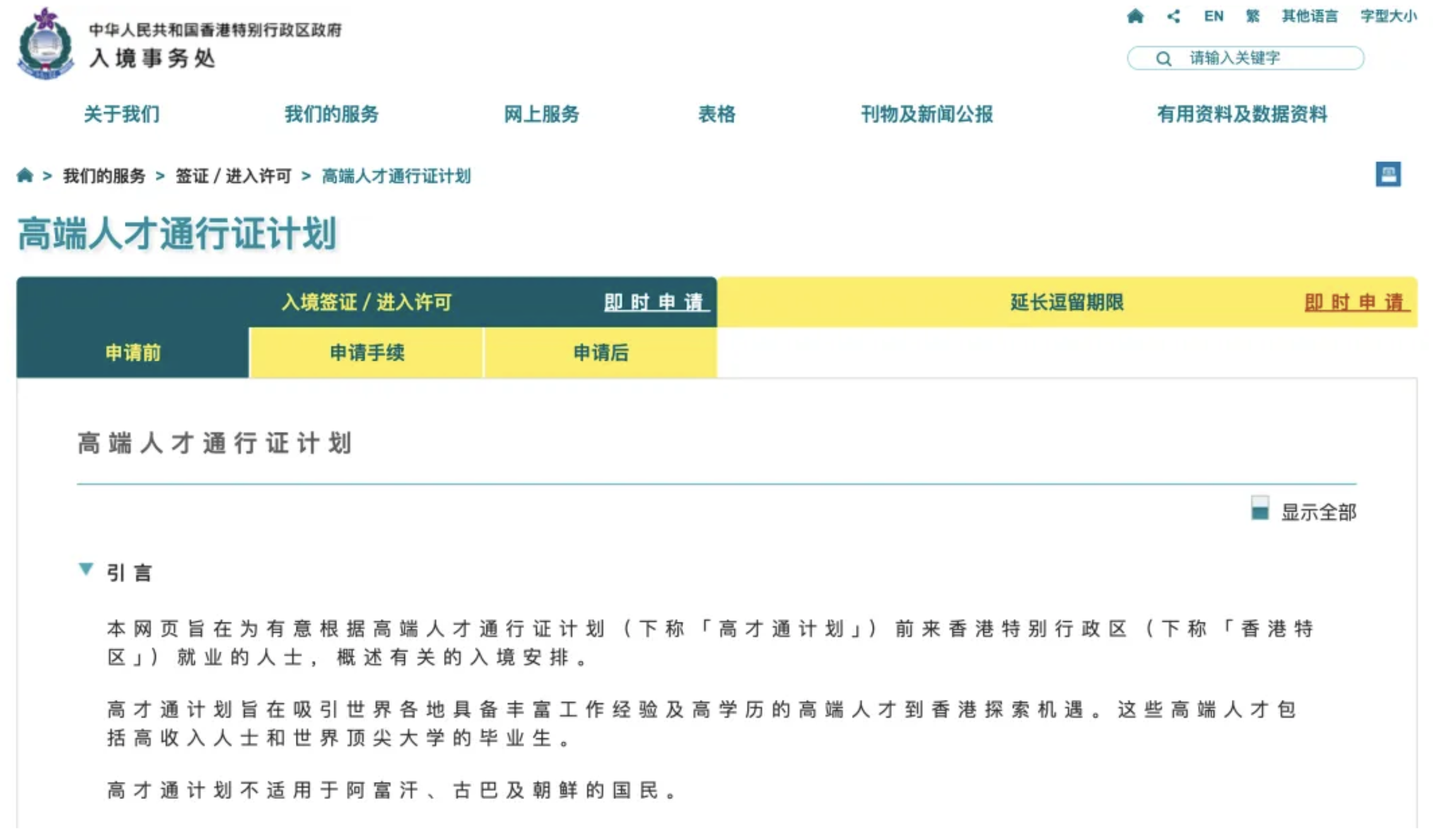Switch language to EN
Viewport: 1433px width, 840px height.
point(1214,16)
